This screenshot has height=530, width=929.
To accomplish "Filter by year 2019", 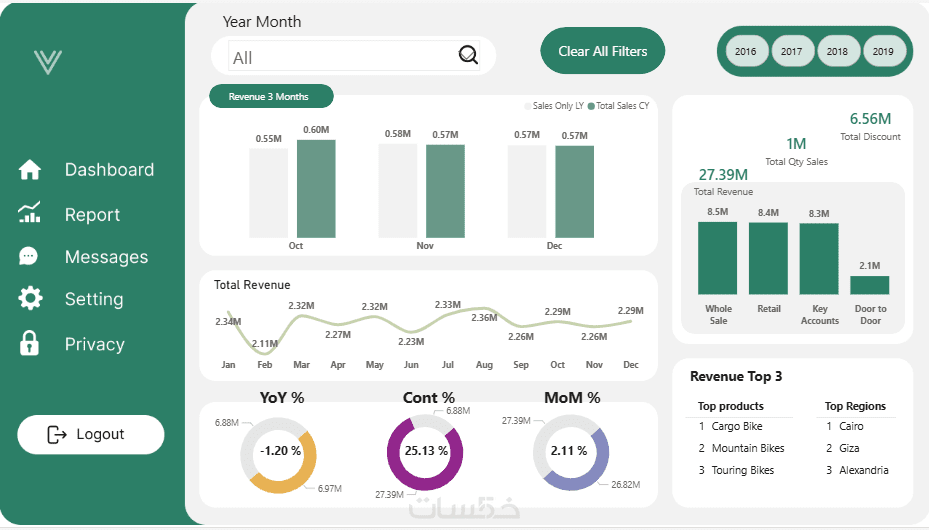I will point(883,52).
